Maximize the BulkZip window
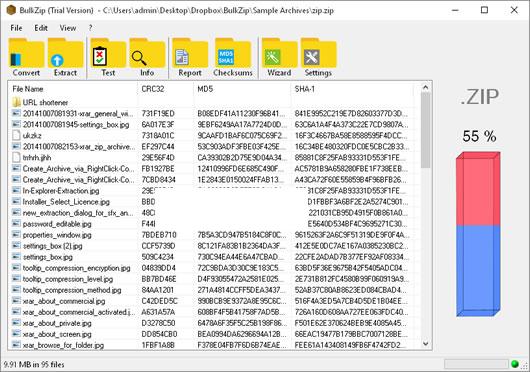 [484, 10]
